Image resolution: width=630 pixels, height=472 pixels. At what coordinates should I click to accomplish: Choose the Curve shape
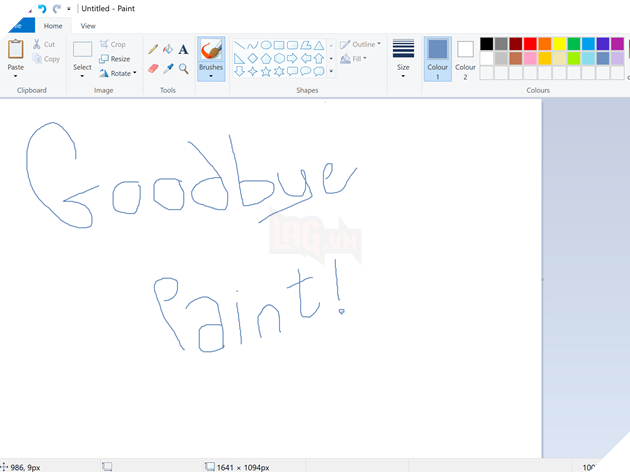pyautogui.click(x=253, y=45)
